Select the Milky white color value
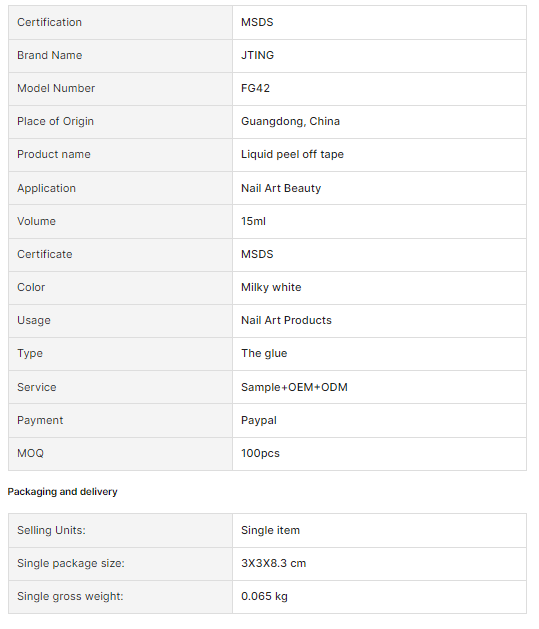Screen dimensions: 539x629 (x=271, y=287)
